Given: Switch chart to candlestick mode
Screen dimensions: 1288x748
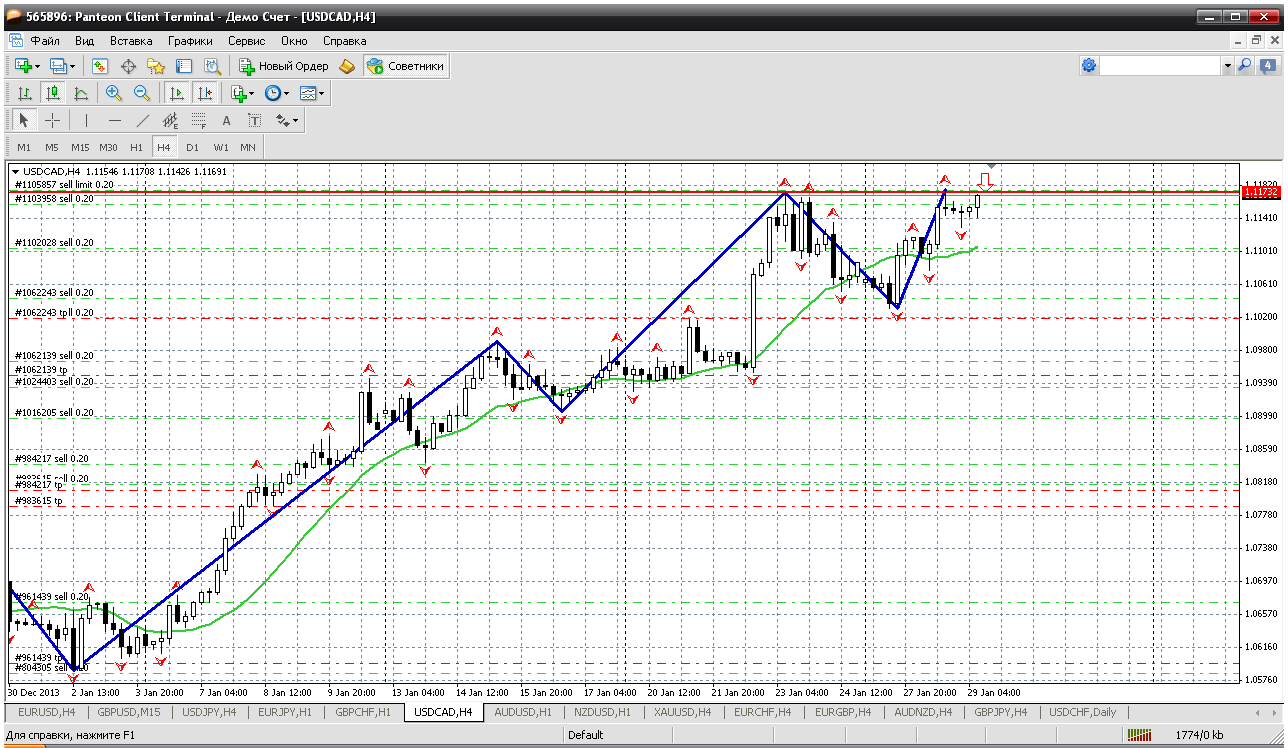Looking at the screenshot, I should pyautogui.click(x=53, y=93).
